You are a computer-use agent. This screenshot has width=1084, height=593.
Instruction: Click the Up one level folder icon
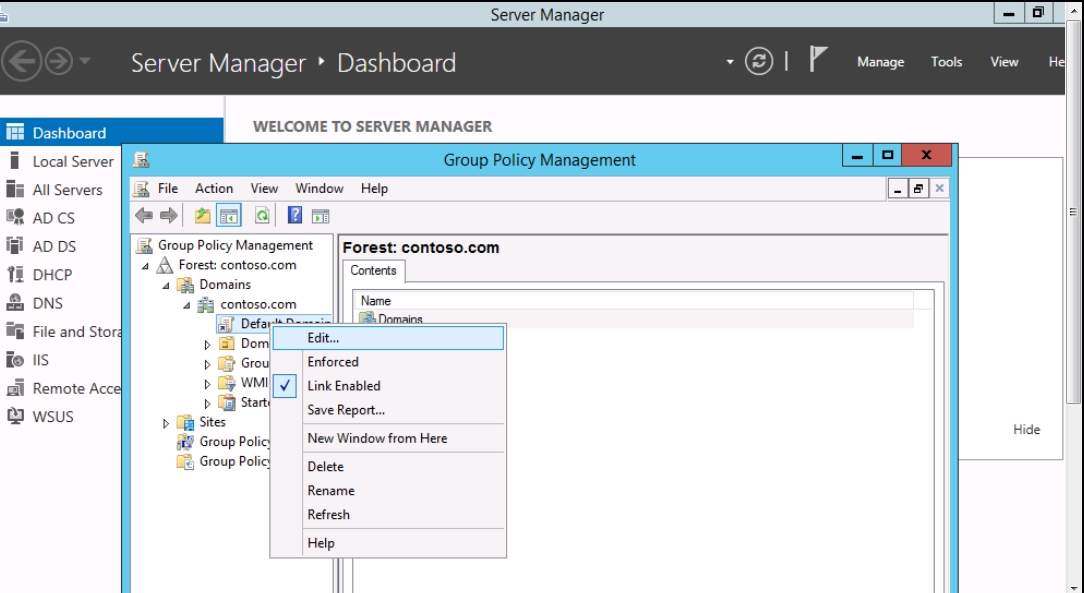[x=202, y=216]
